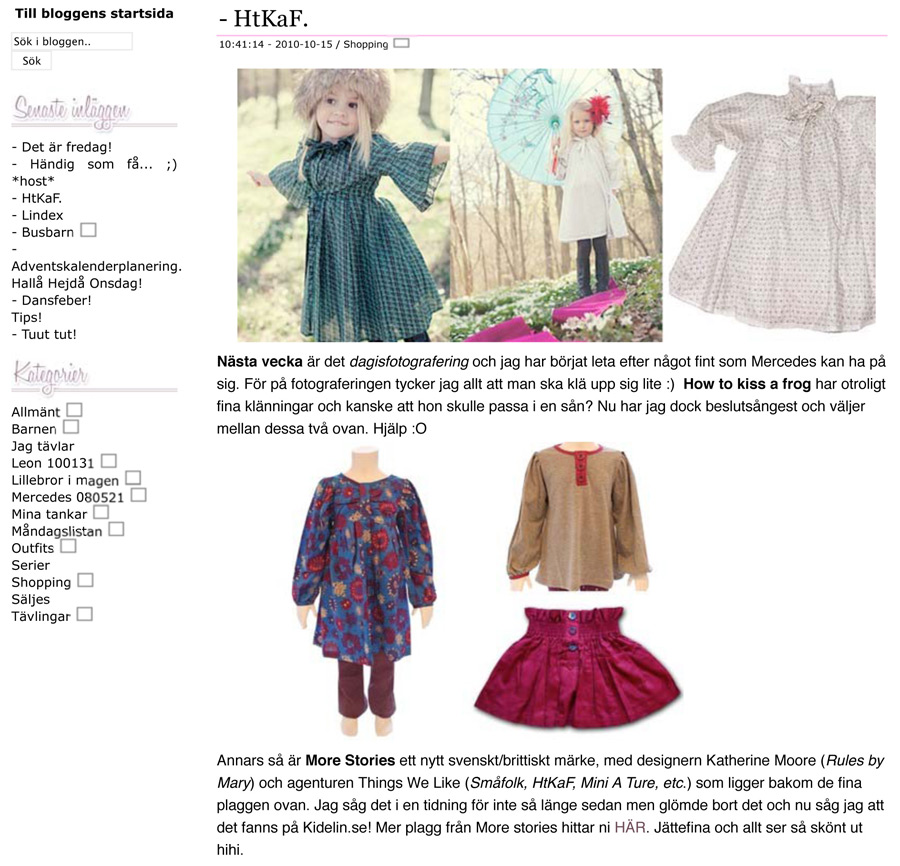
Task: Click the box icon next to Leon 100131
Action: coord(108,461)
